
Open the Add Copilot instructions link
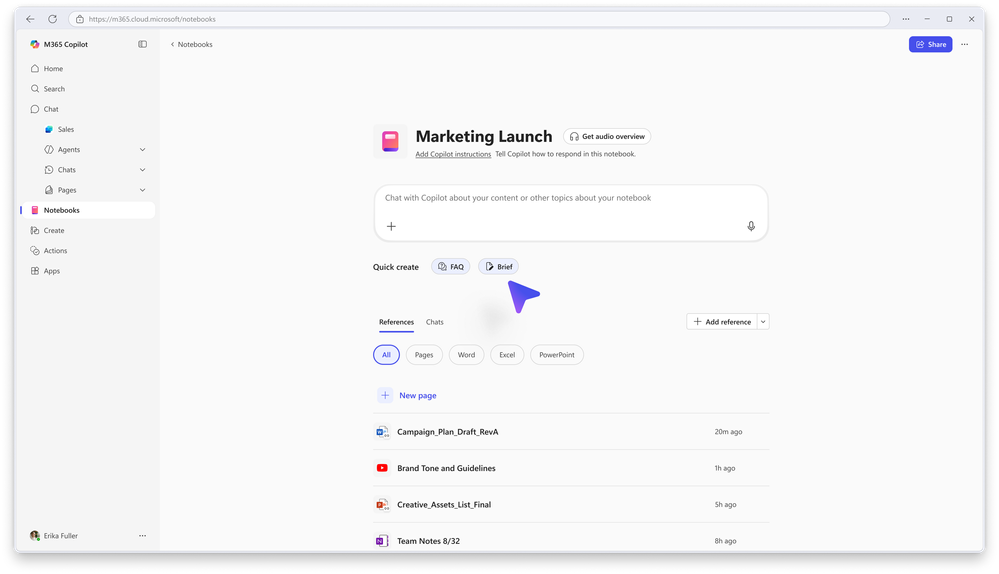(x=453, y=154)
